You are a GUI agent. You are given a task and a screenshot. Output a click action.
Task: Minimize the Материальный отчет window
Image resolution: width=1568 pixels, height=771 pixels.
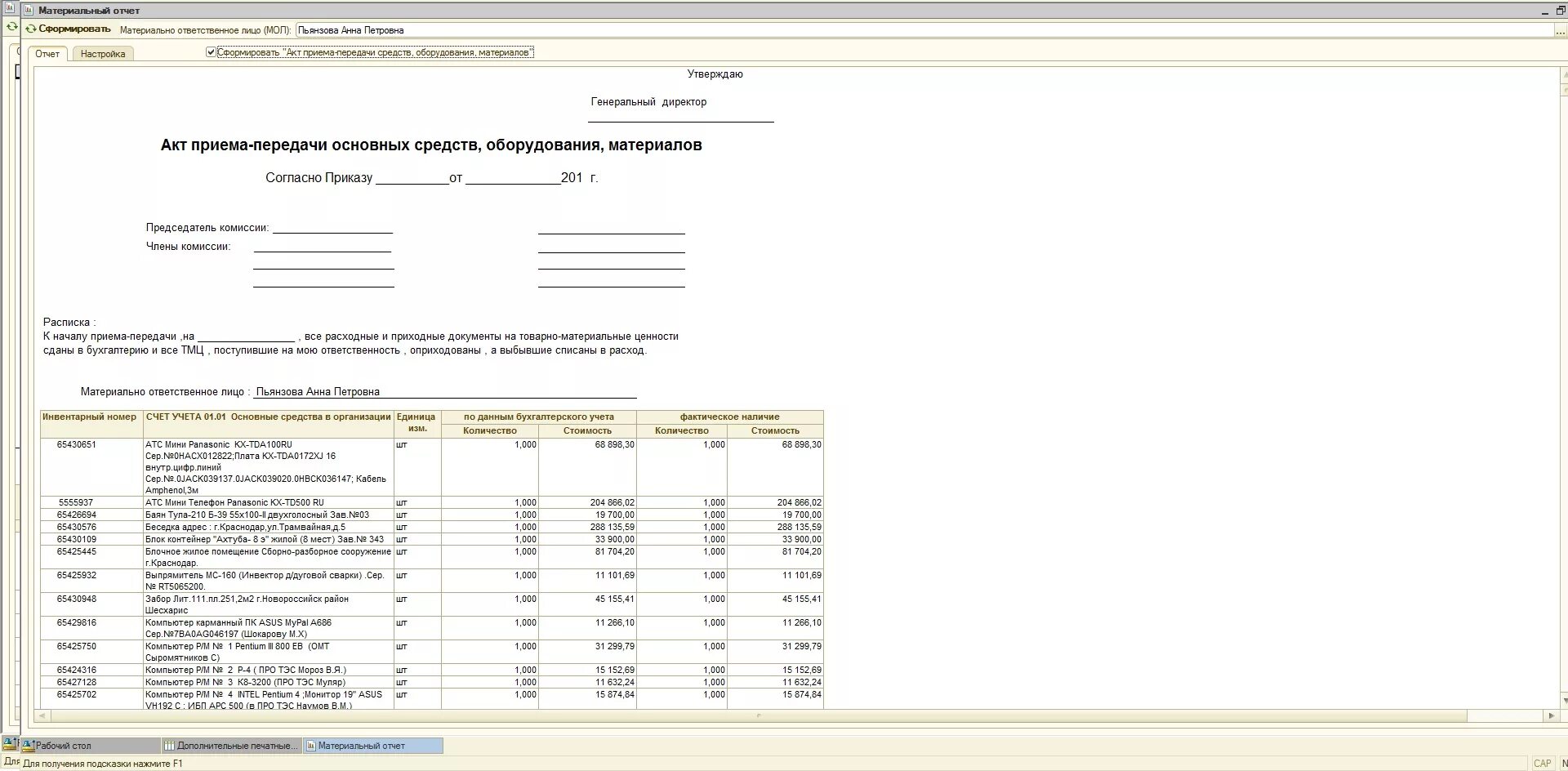[1545, 11]
